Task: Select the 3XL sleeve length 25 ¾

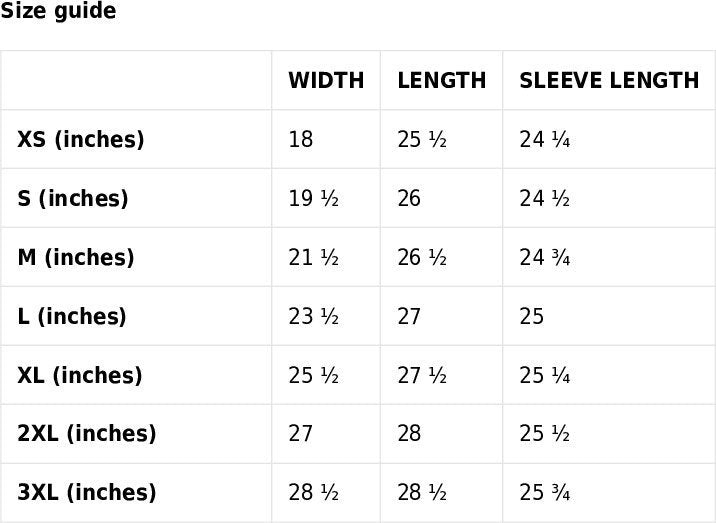Action: click(x=545, y=493)
